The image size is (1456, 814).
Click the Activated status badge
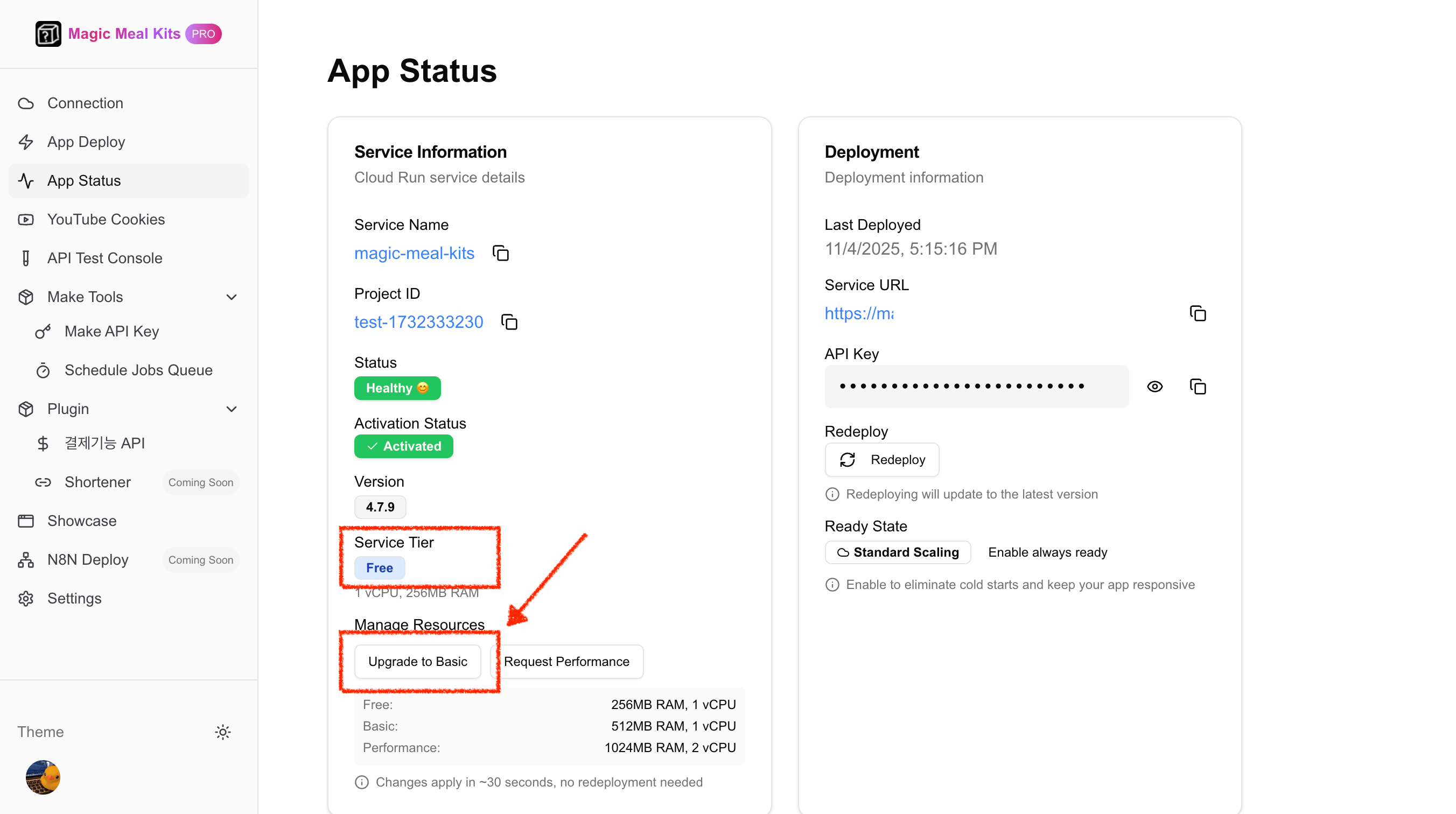click(x=403, y=447)
